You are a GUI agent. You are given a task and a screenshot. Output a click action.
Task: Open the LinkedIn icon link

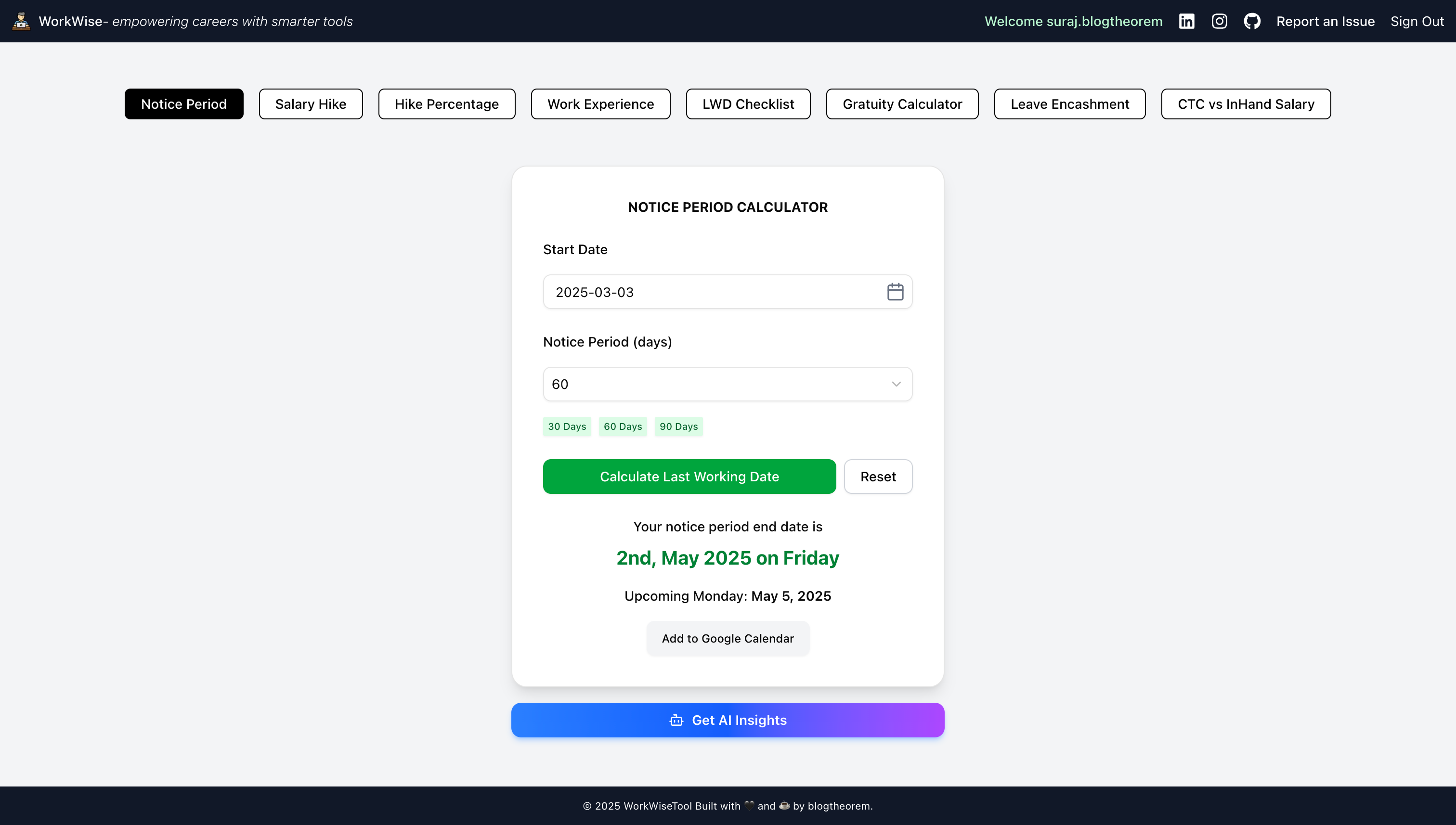1186,22
